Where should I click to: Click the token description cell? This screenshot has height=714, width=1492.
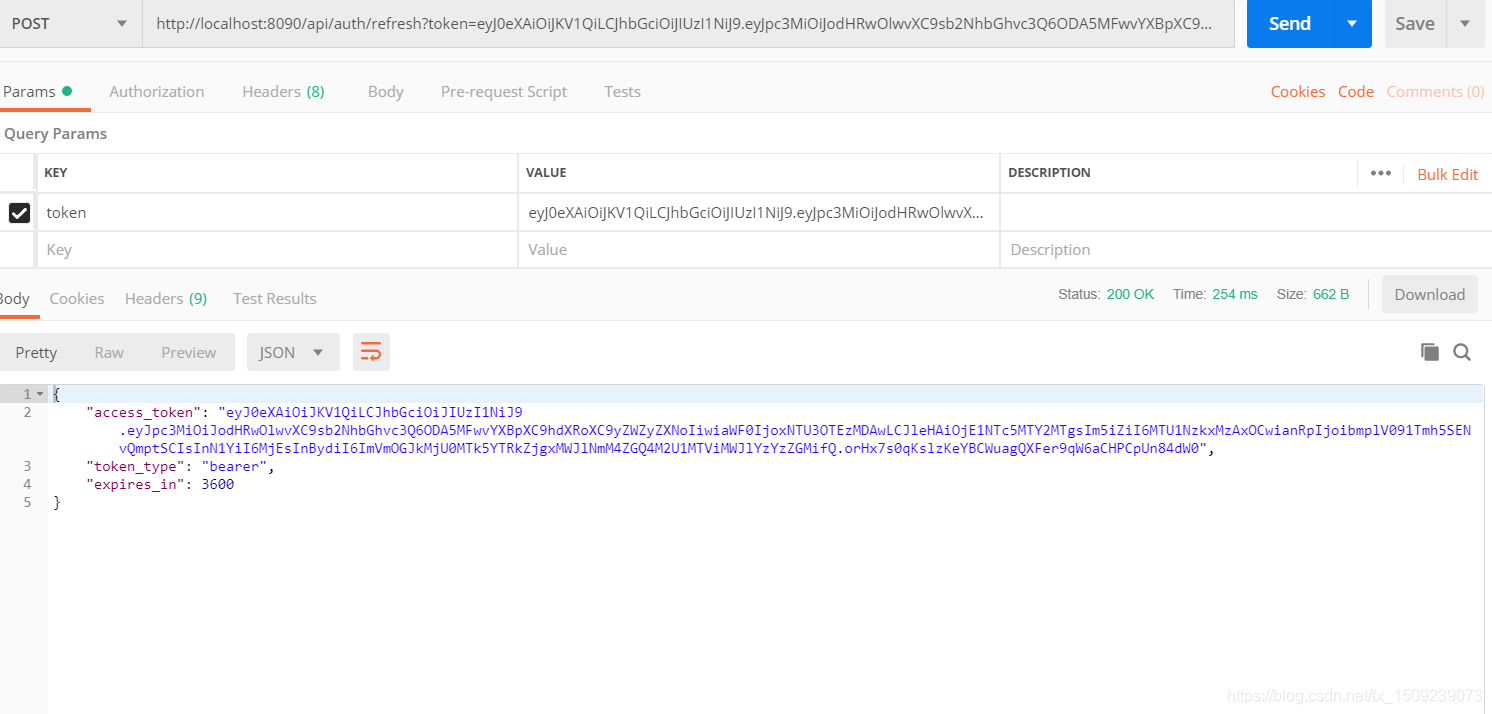1245,212
